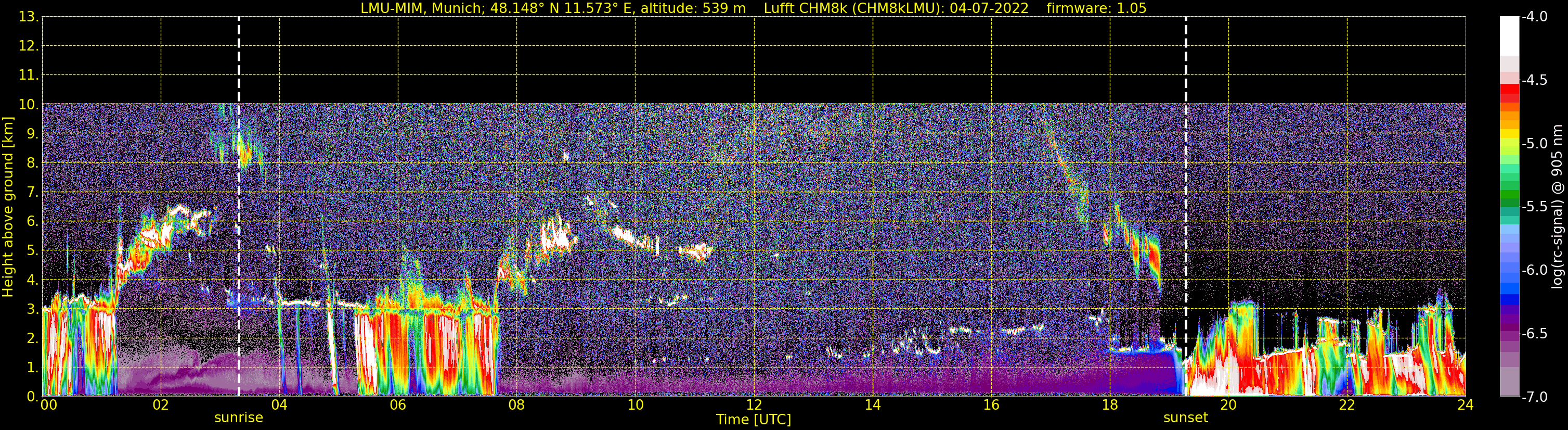This screenshot has width=1568, height=430.
Task: Click the colorbar tick label '-5.5'
Action: click(1535, 207)
